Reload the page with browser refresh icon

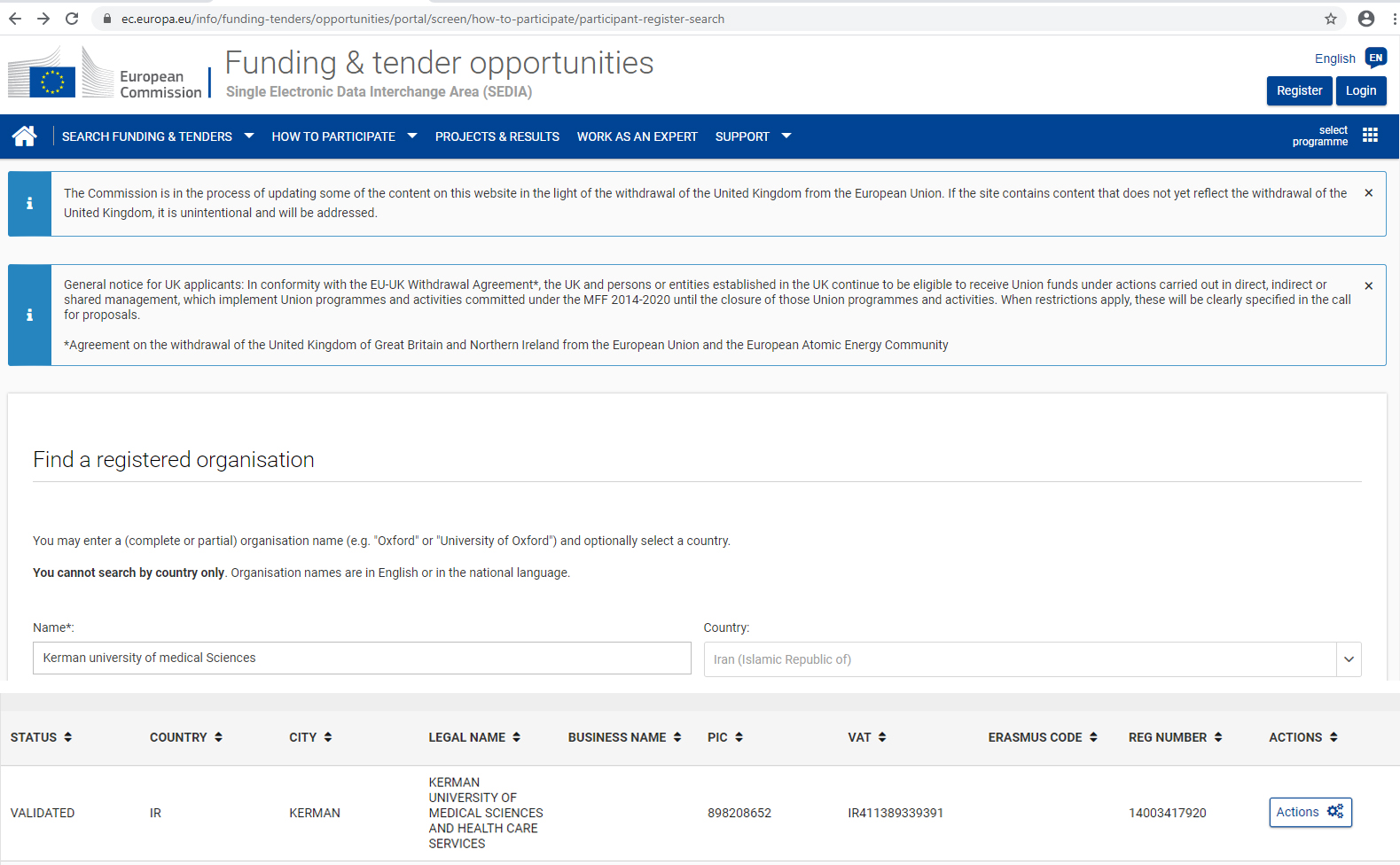coord(72,19)
